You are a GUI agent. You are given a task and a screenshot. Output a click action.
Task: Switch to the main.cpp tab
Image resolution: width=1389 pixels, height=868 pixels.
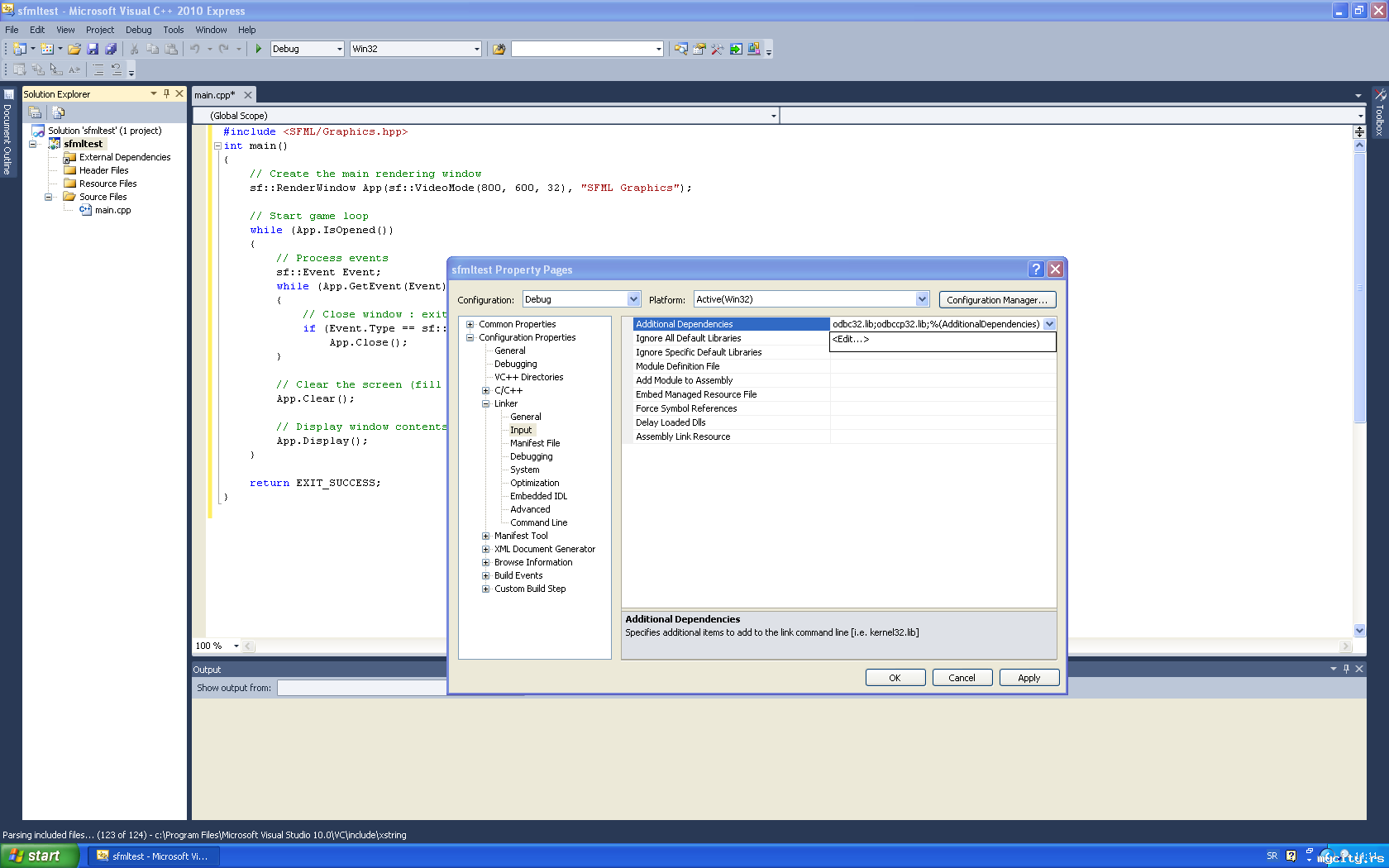click(x=215, y=95)
